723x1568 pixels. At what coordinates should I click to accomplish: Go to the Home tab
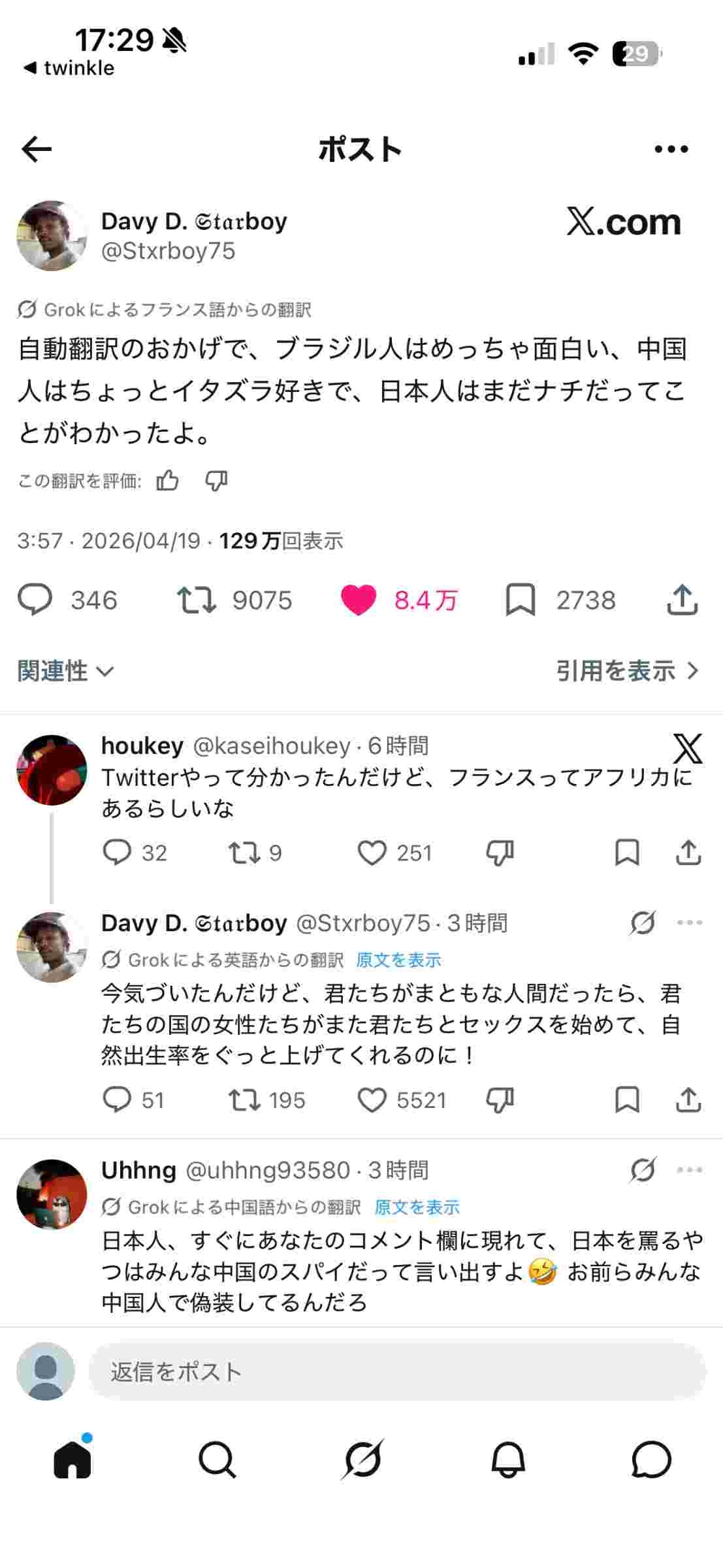click(72, 1459)
